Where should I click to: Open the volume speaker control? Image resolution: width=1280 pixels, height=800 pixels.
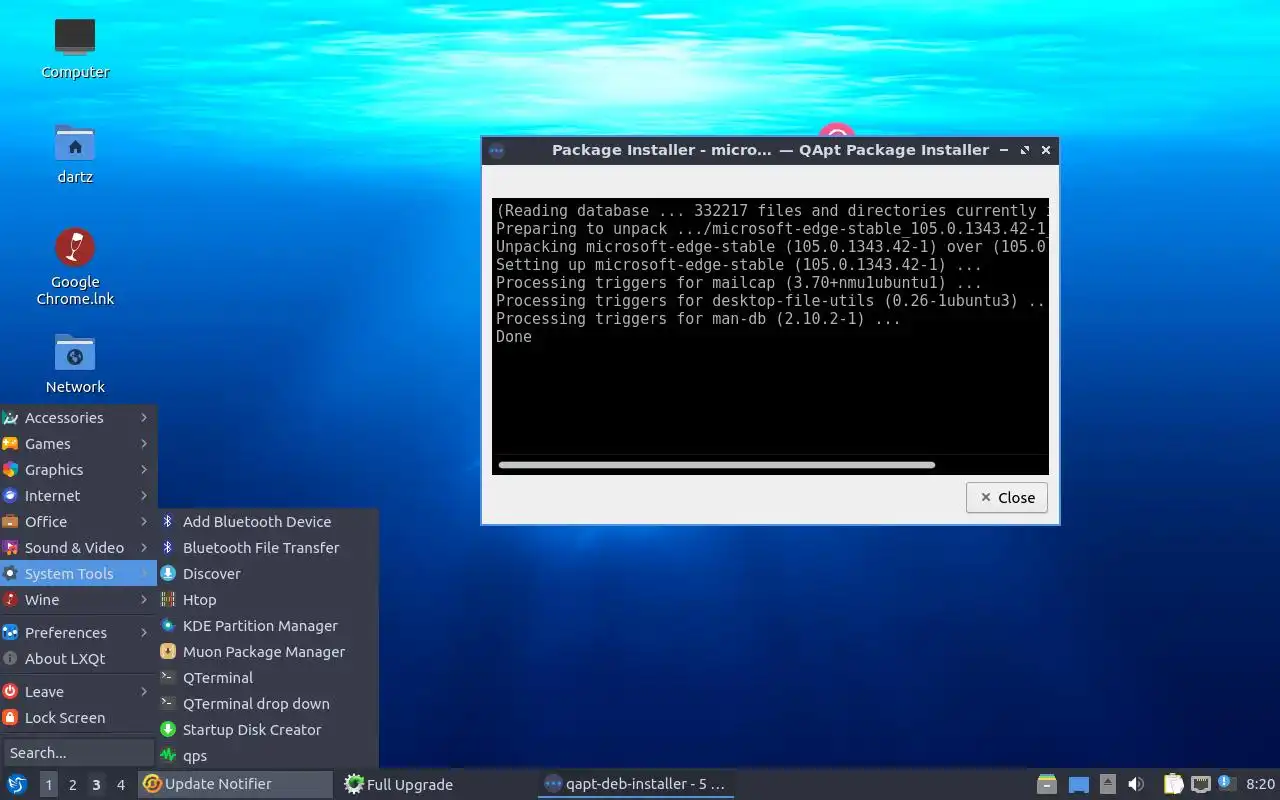pyautogui.click(x=1136, y=784)
